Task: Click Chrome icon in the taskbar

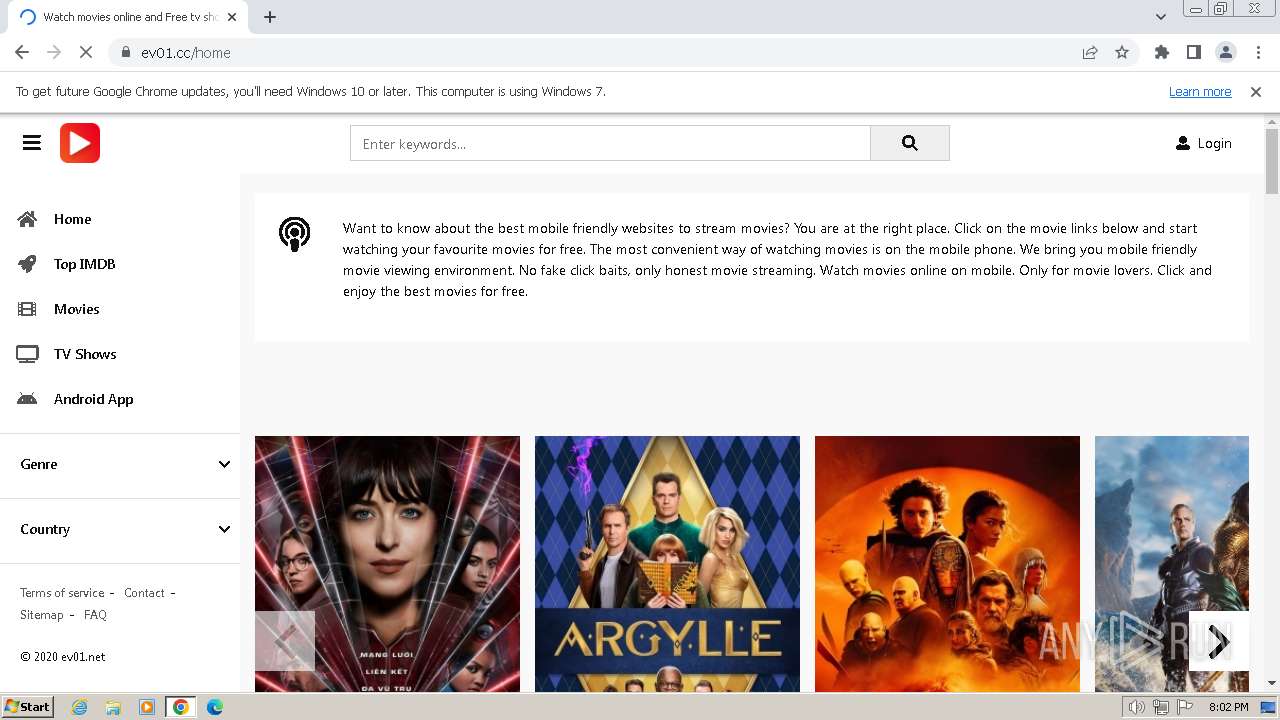Action: coord(181,707)
